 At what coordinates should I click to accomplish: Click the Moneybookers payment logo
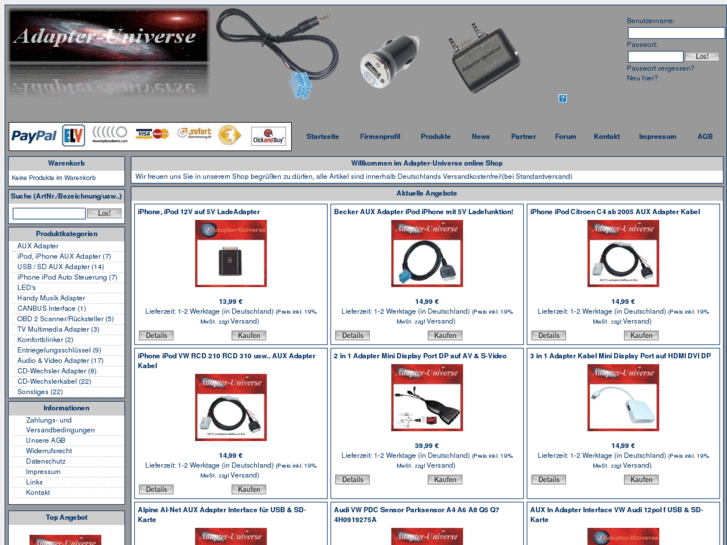click(x=110, y=135)
